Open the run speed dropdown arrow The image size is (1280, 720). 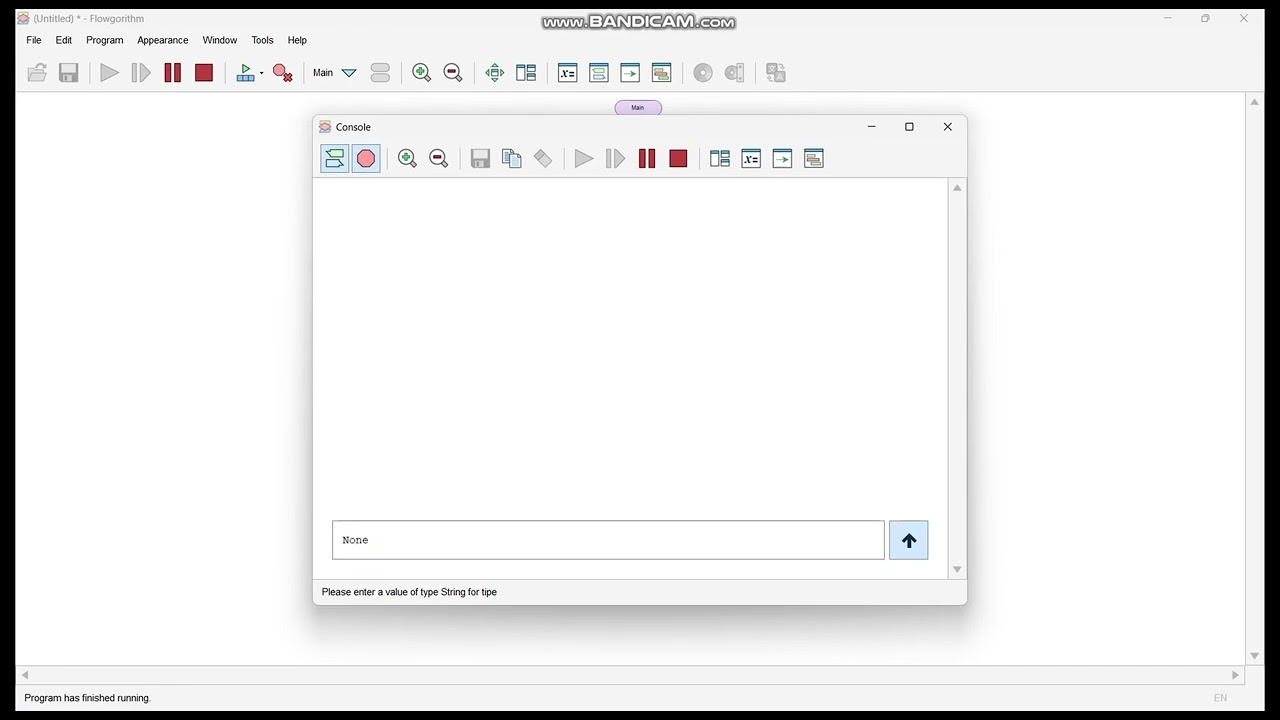click(x=262, y=72)
